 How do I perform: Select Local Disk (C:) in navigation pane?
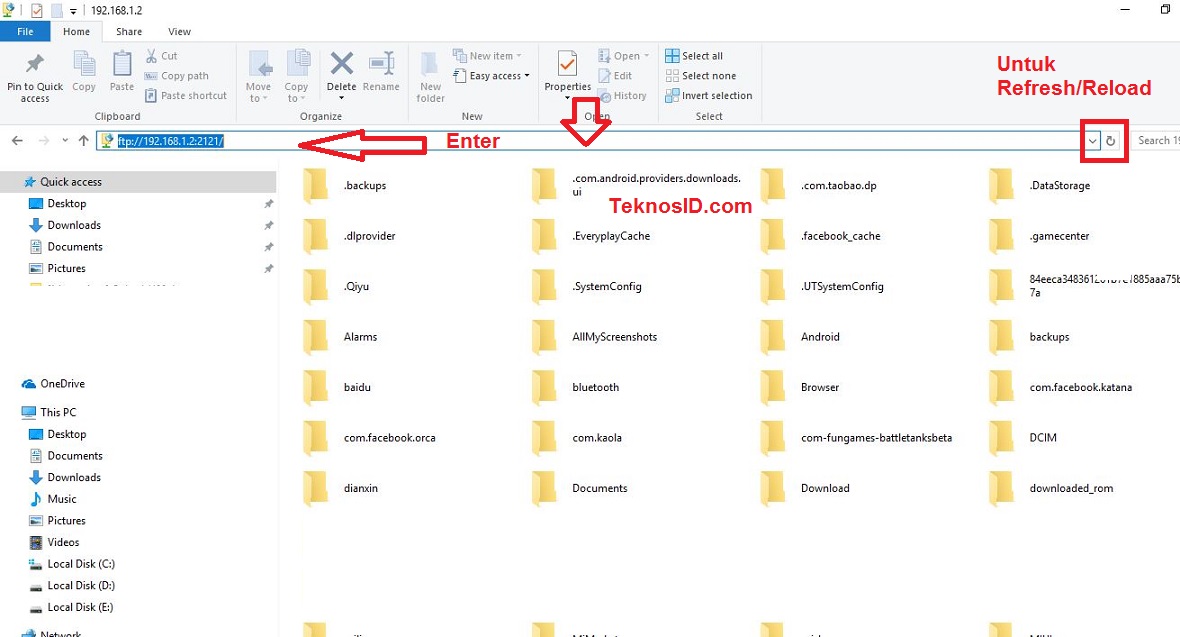tap(80, 564)
